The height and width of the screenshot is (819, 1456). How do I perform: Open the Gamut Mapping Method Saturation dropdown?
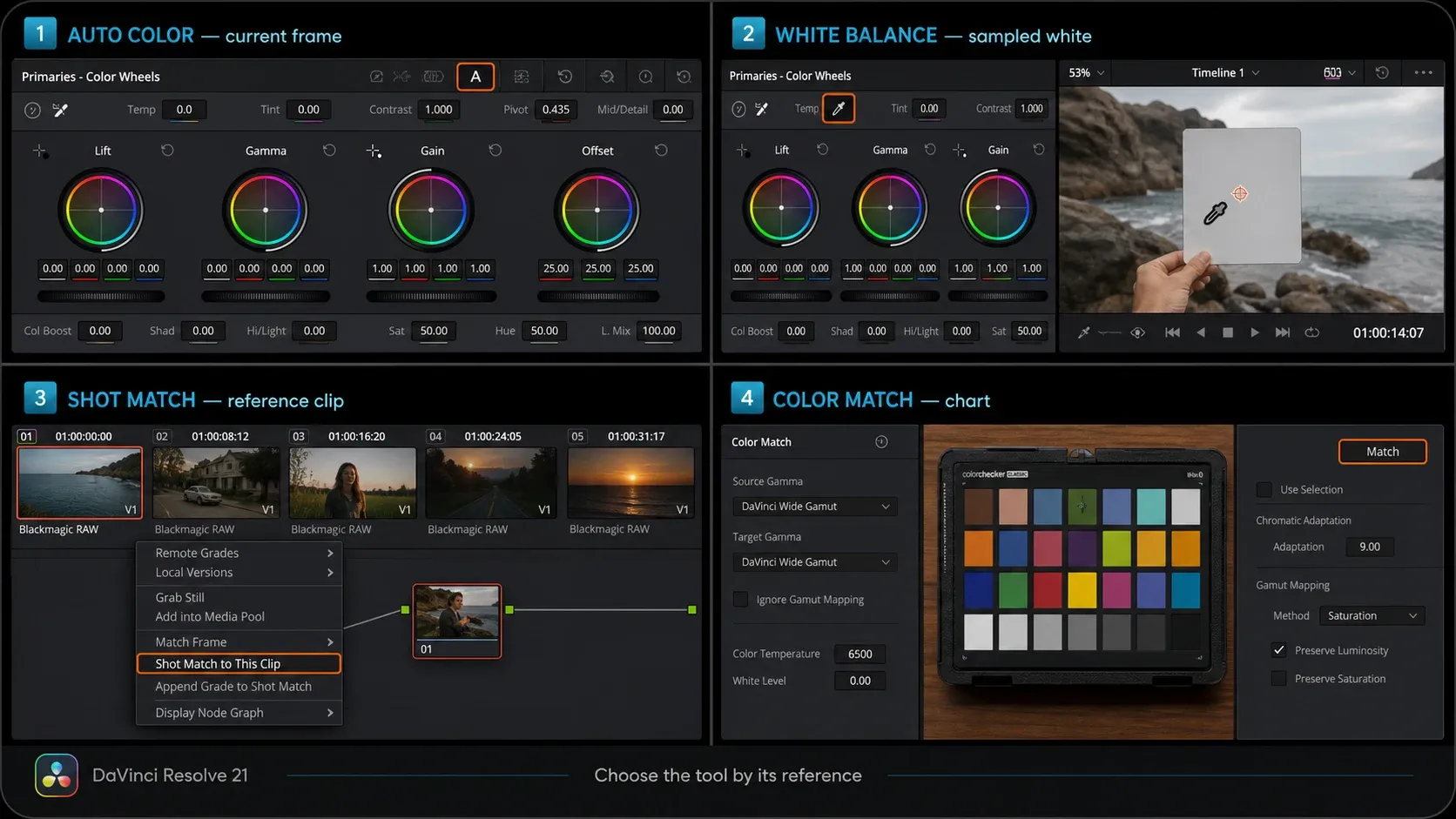pos(1372,616)
